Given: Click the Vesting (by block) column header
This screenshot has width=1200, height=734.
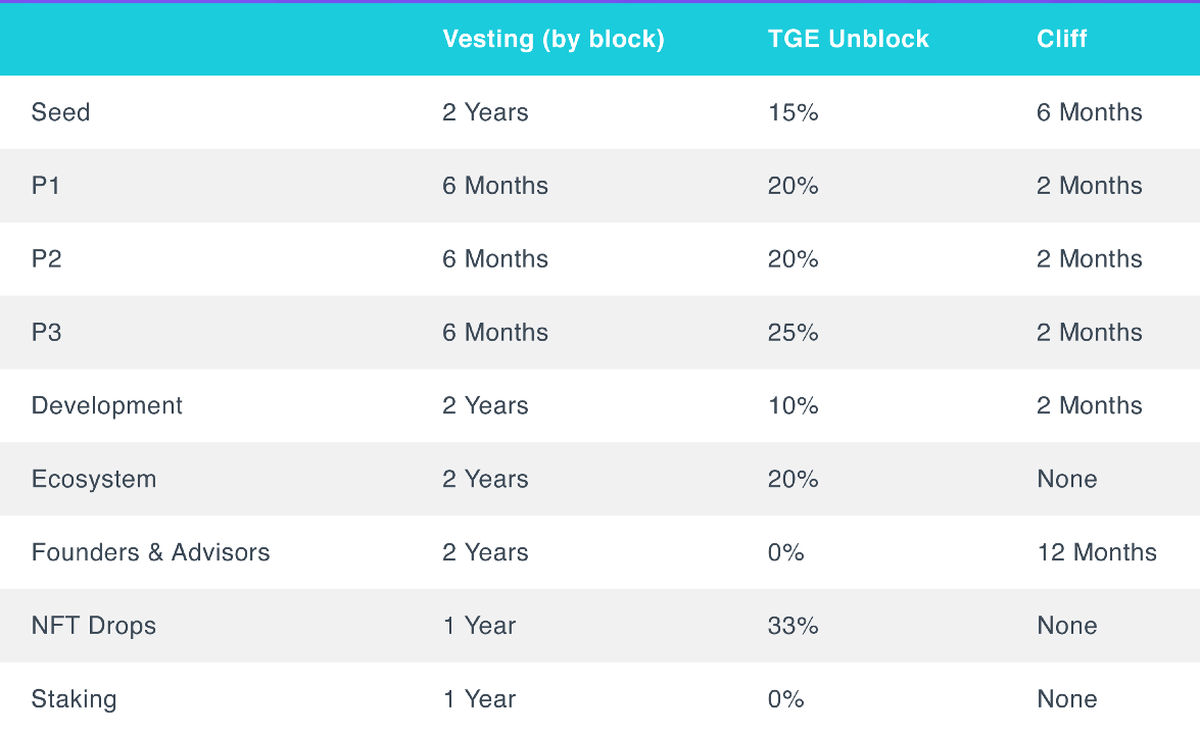Looking at the screenshot, I should [x=553, y=39].
